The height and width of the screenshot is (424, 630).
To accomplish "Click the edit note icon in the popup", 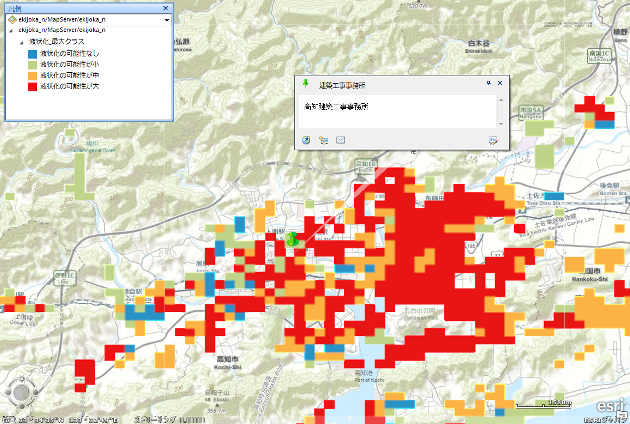I will (493, 140).
